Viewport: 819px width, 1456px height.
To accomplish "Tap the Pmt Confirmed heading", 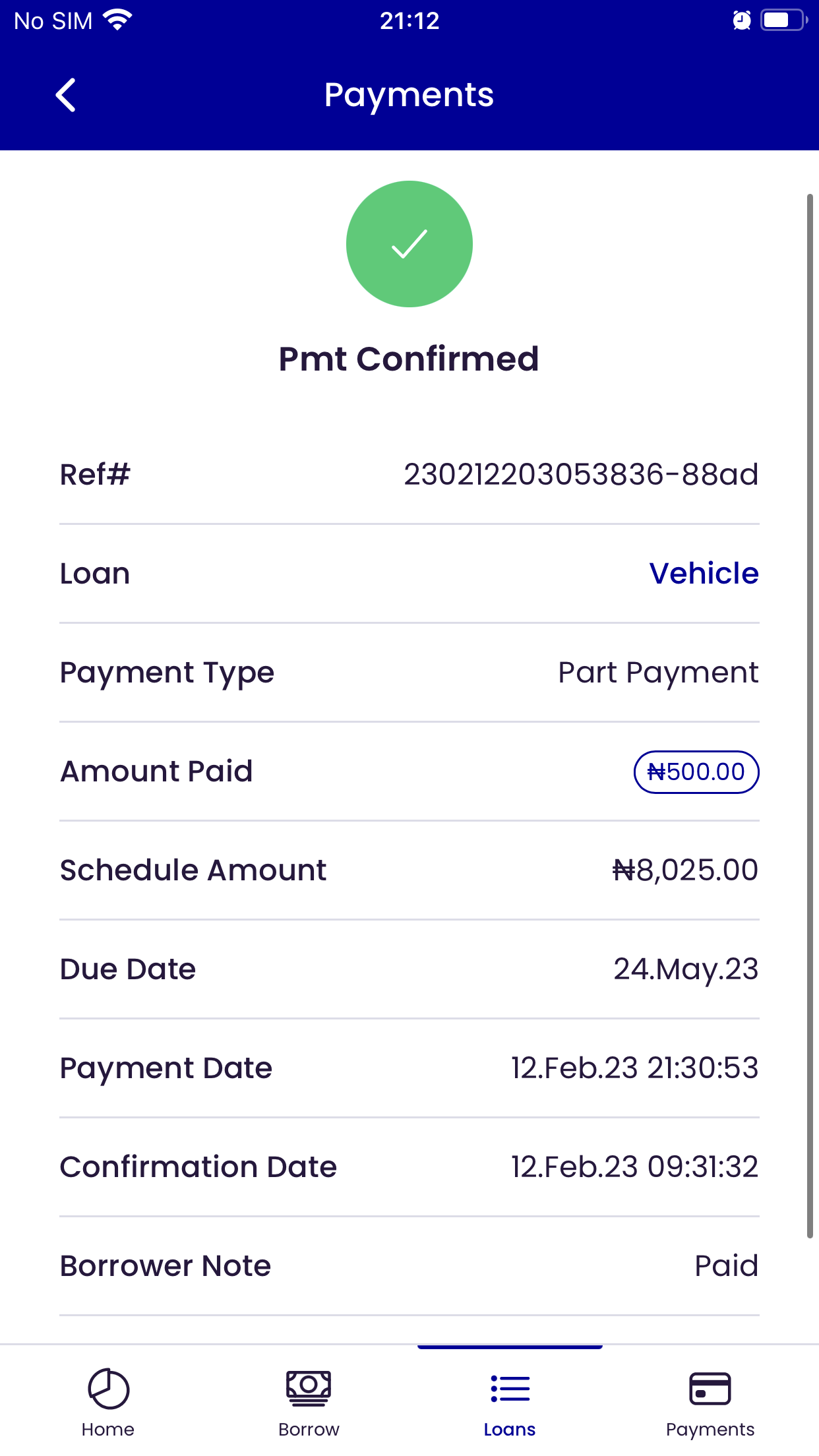I will pos(409,359).
